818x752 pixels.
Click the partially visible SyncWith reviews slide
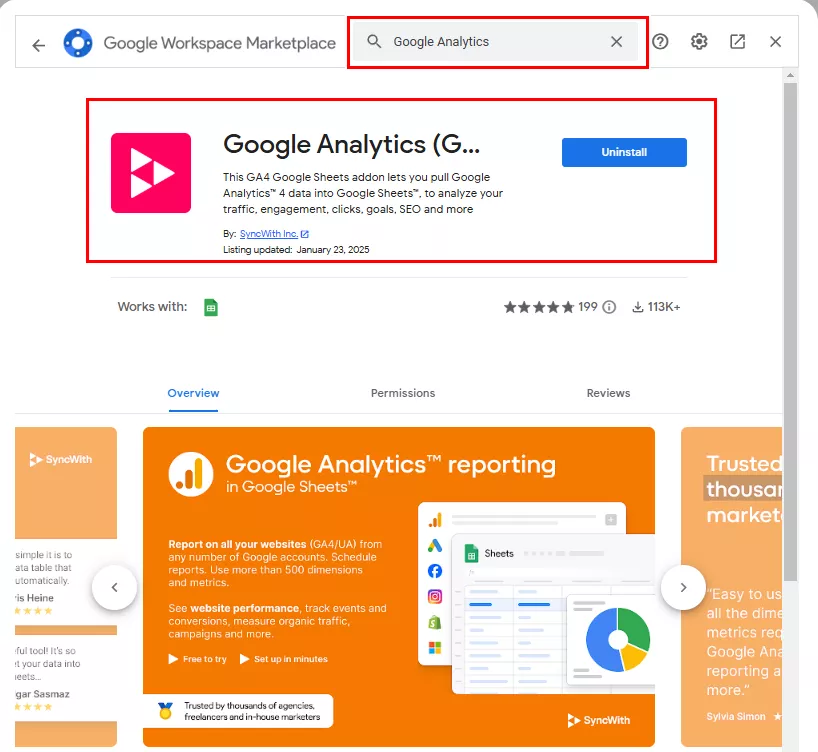(66, 587)
